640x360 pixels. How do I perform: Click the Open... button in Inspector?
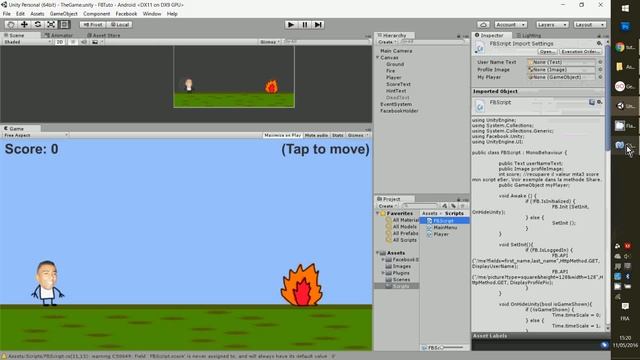pos(547,52)
